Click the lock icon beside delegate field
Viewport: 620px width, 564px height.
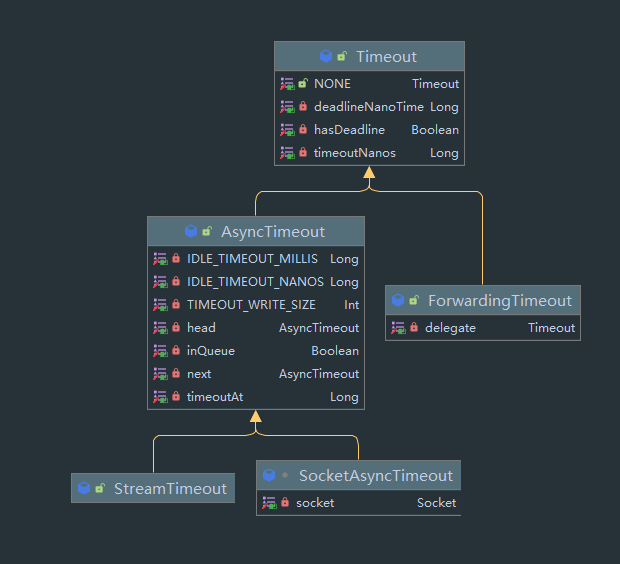click(414, 328)
